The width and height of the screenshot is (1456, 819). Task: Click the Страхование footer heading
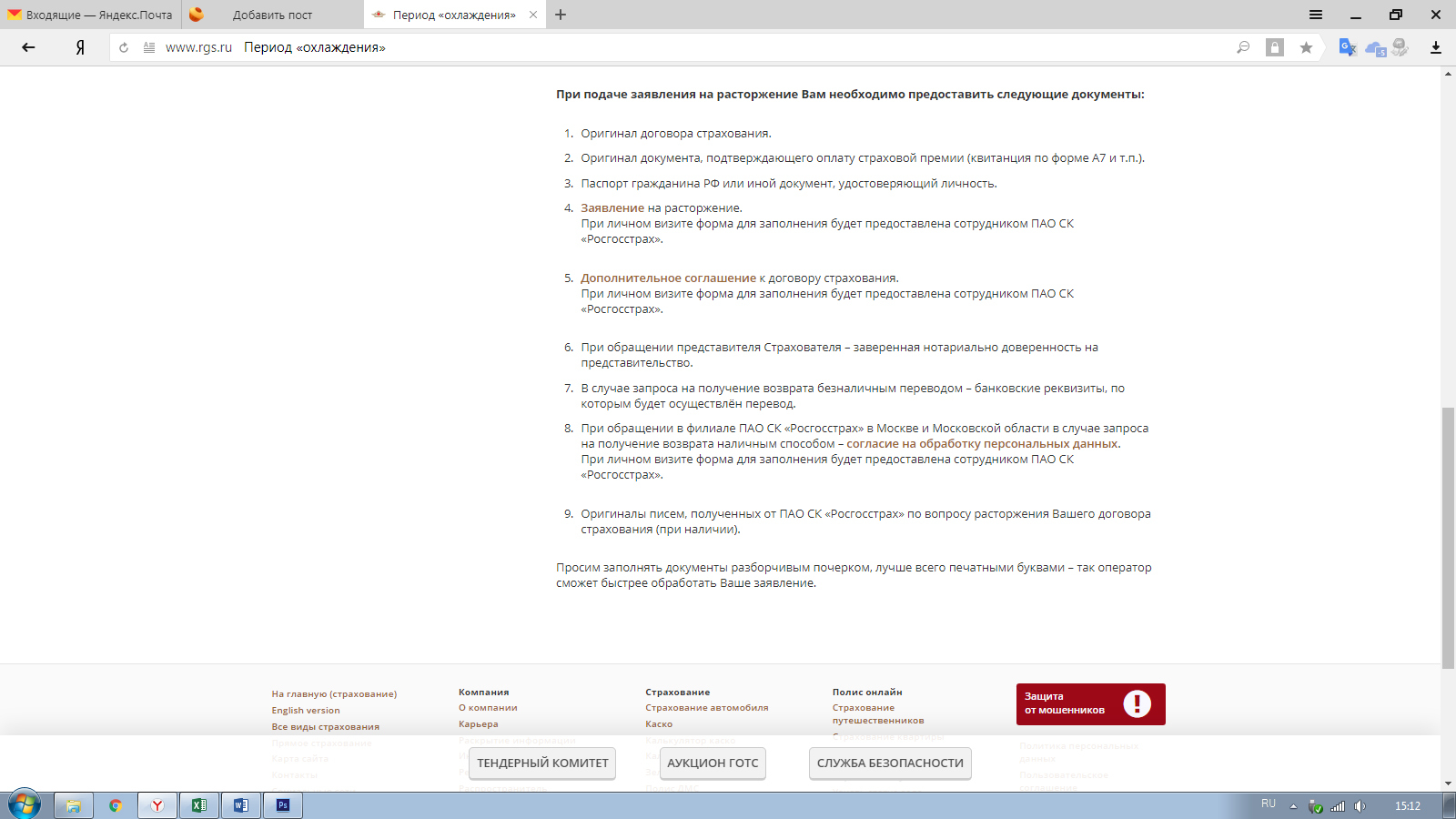pos(678,692)
